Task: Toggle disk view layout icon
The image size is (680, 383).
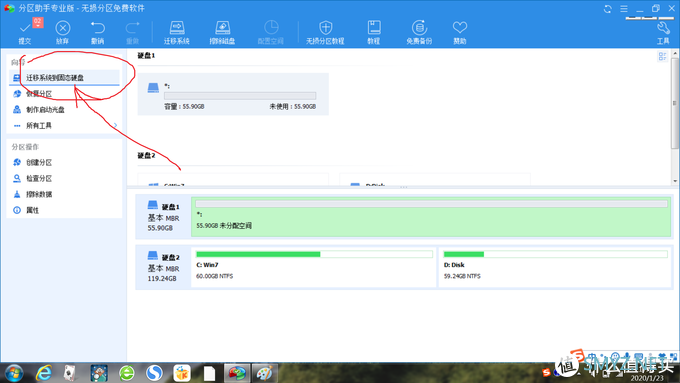Action: pos(662,56)
